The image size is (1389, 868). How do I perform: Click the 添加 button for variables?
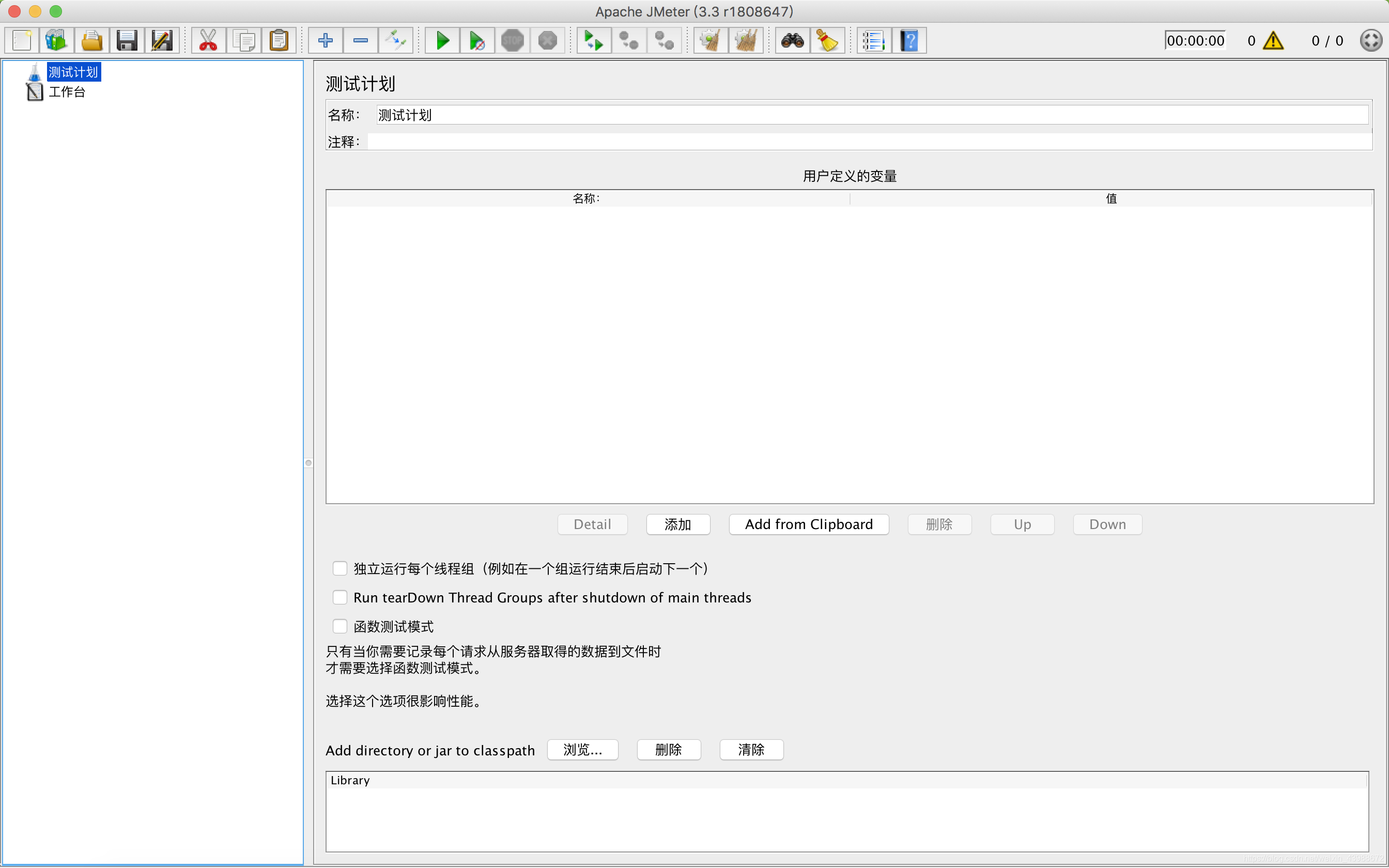[x=677, y=524]
